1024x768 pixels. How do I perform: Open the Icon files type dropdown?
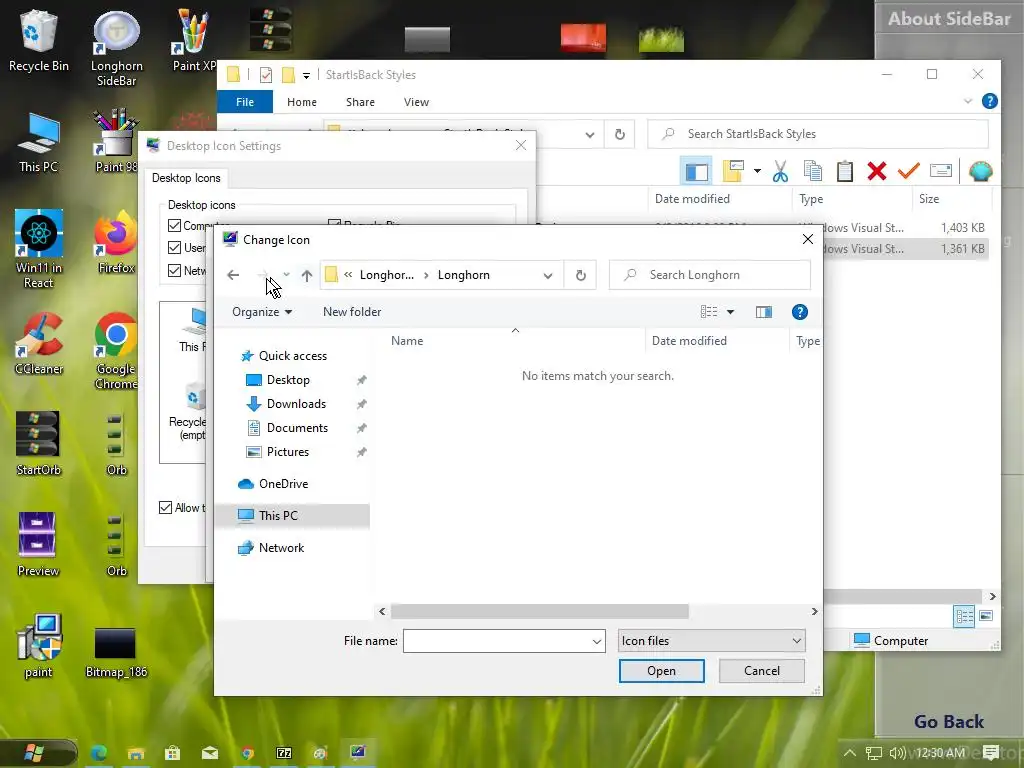pyautogui.click(x=711, y=641)
